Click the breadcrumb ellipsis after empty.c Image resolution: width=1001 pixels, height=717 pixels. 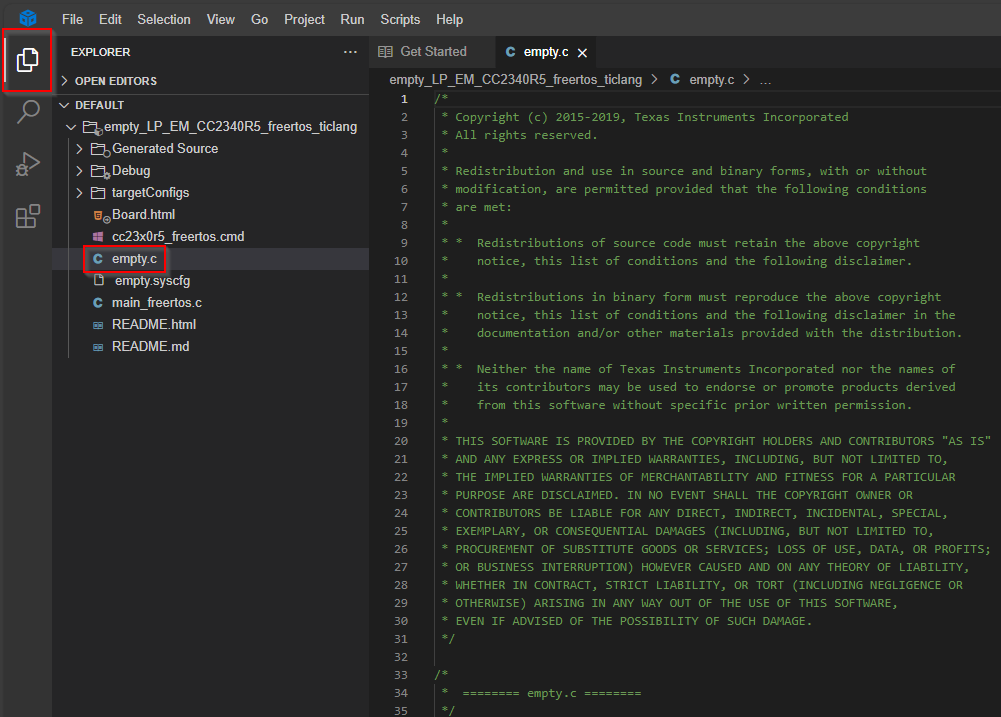[765, 79]
